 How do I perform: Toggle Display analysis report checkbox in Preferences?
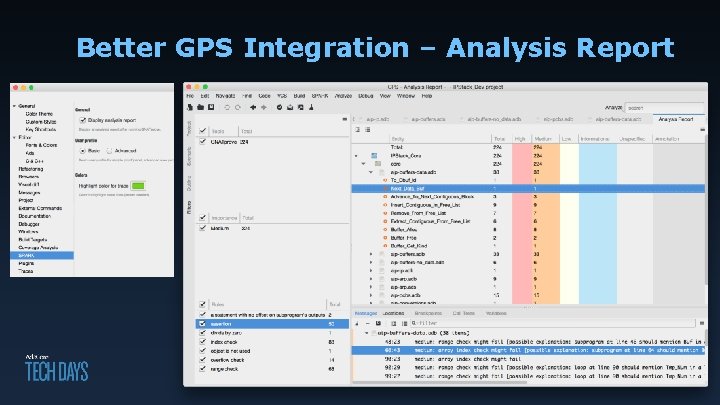click(83, 120)
